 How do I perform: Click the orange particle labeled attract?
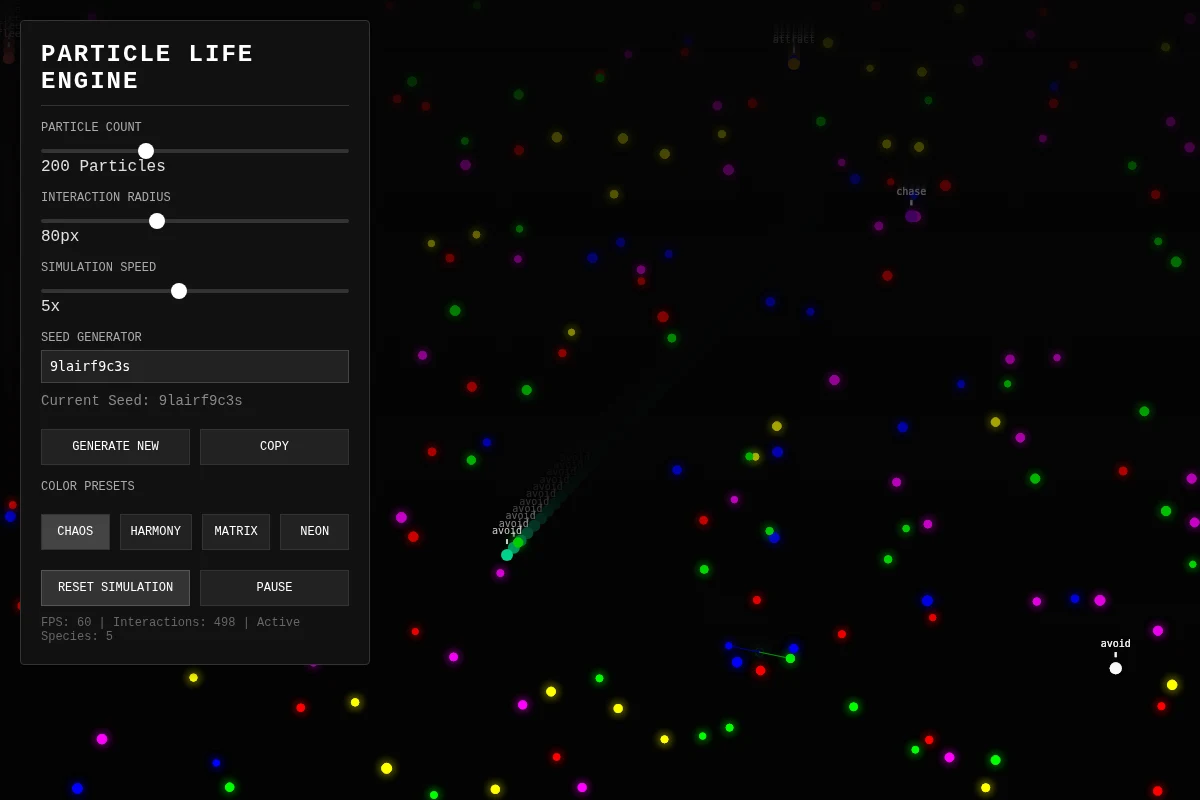coord(794,64)
